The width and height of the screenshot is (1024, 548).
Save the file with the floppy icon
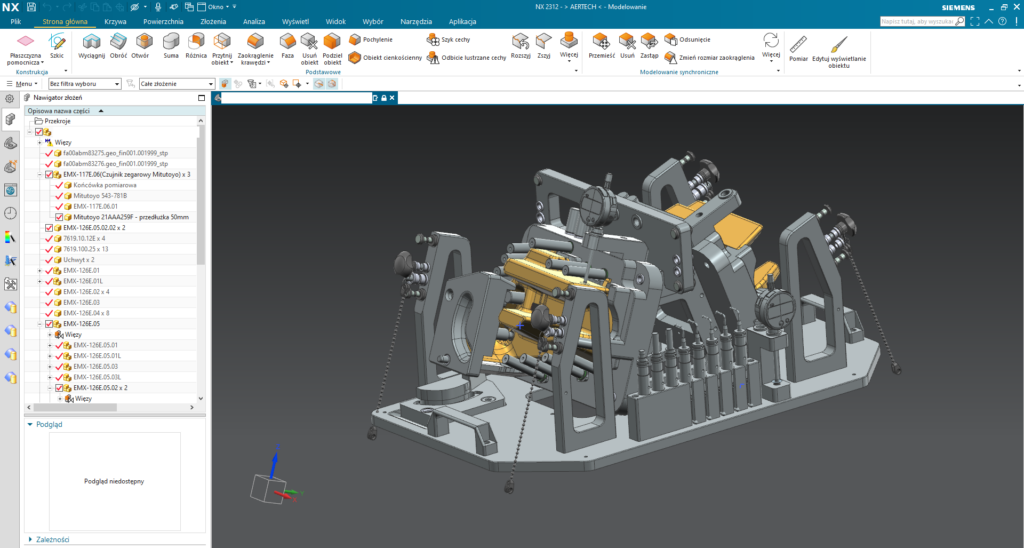[31, 7]
